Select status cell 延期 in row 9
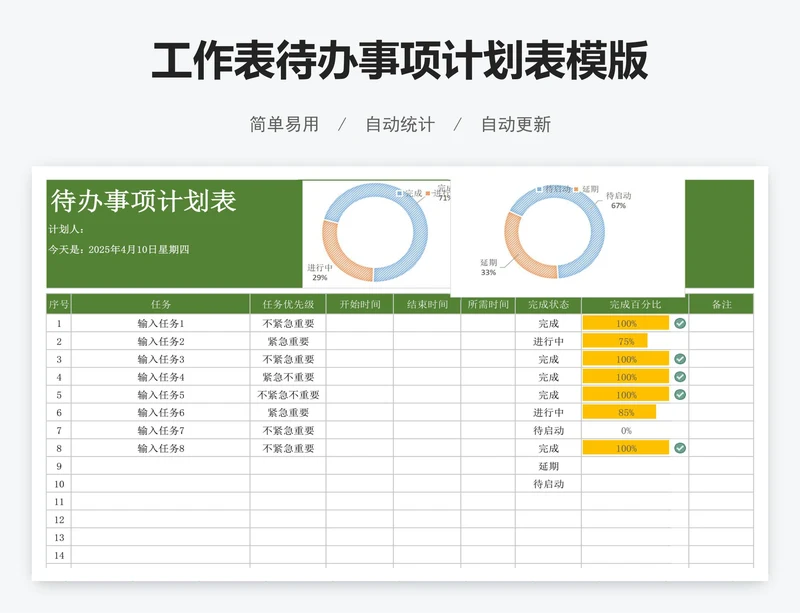The image size is (800, 613). (548, 466)
